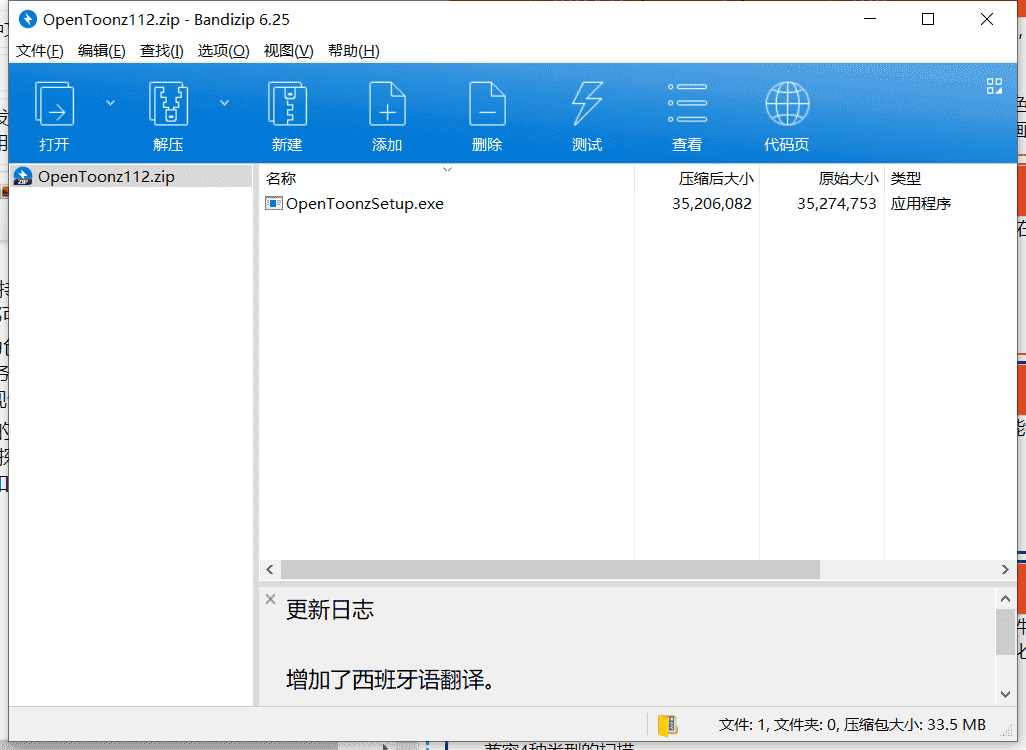Click the OpenToonzSetup.exe file icon
This screenshot has width=1026, height=750.
coord(274,204)
